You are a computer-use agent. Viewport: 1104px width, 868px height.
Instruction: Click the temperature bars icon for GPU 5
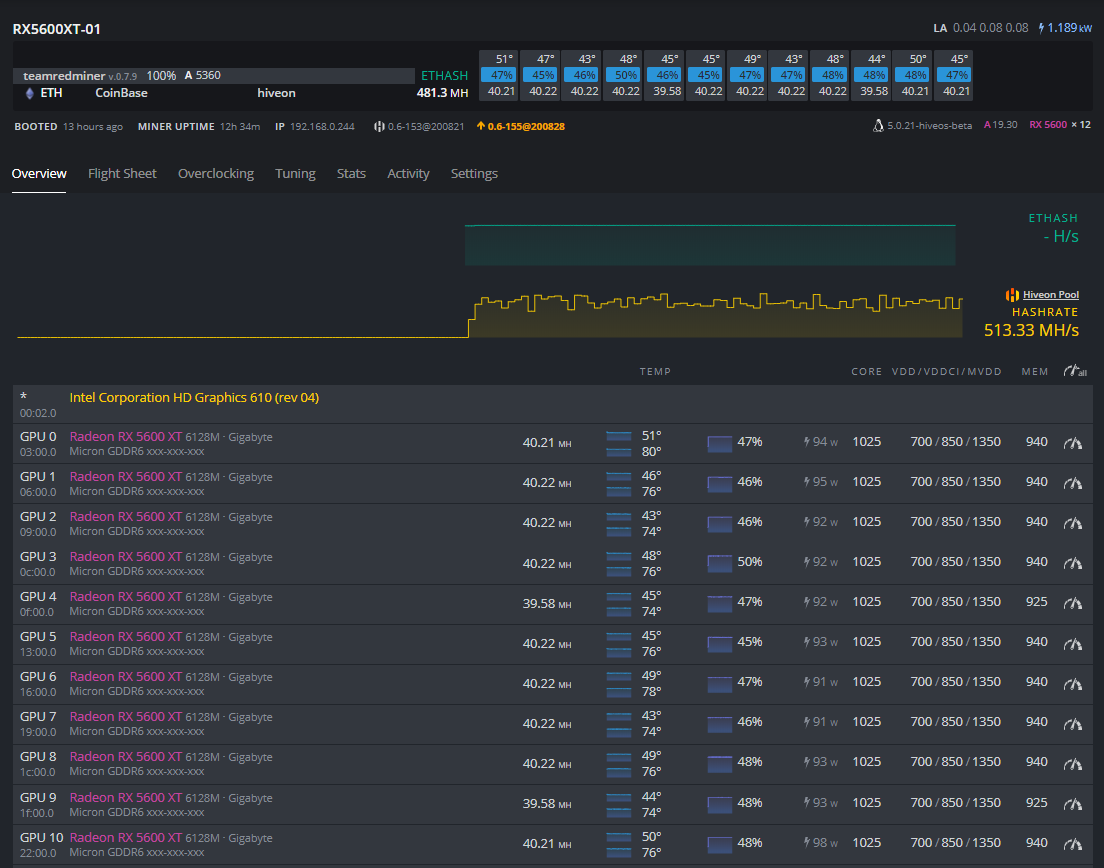click(x=619, y=644)
